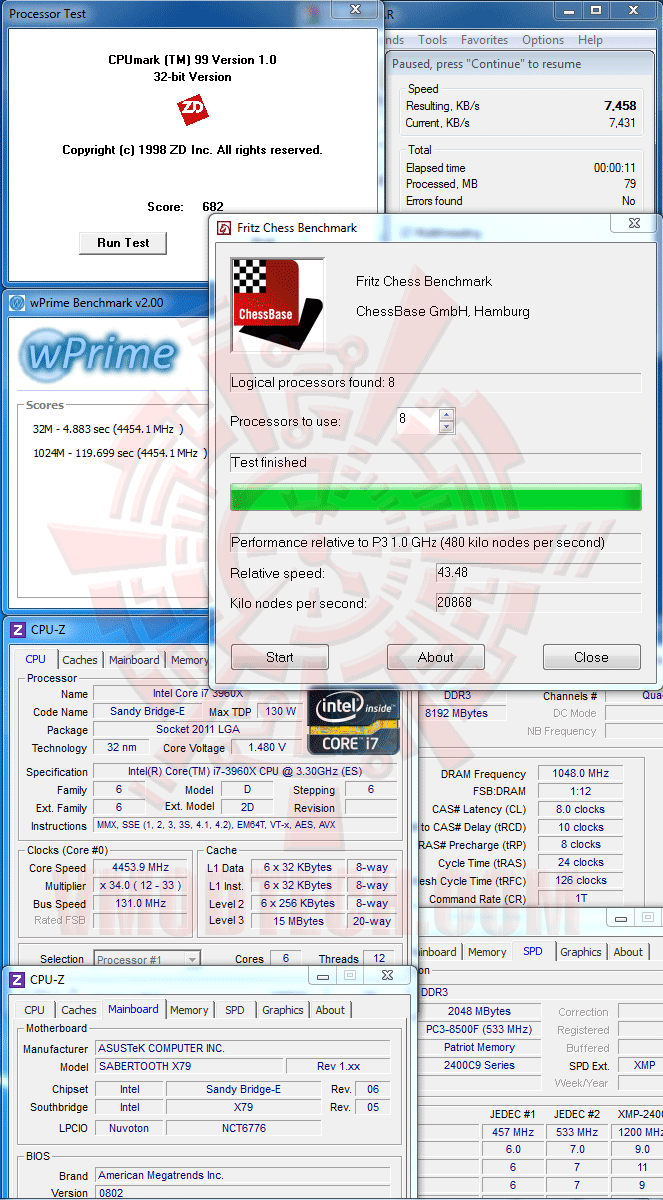Open Graphics tab in lower CPU-Z window
The width and height of the screenshot is (663, 1200).
tap(282, 1010)
